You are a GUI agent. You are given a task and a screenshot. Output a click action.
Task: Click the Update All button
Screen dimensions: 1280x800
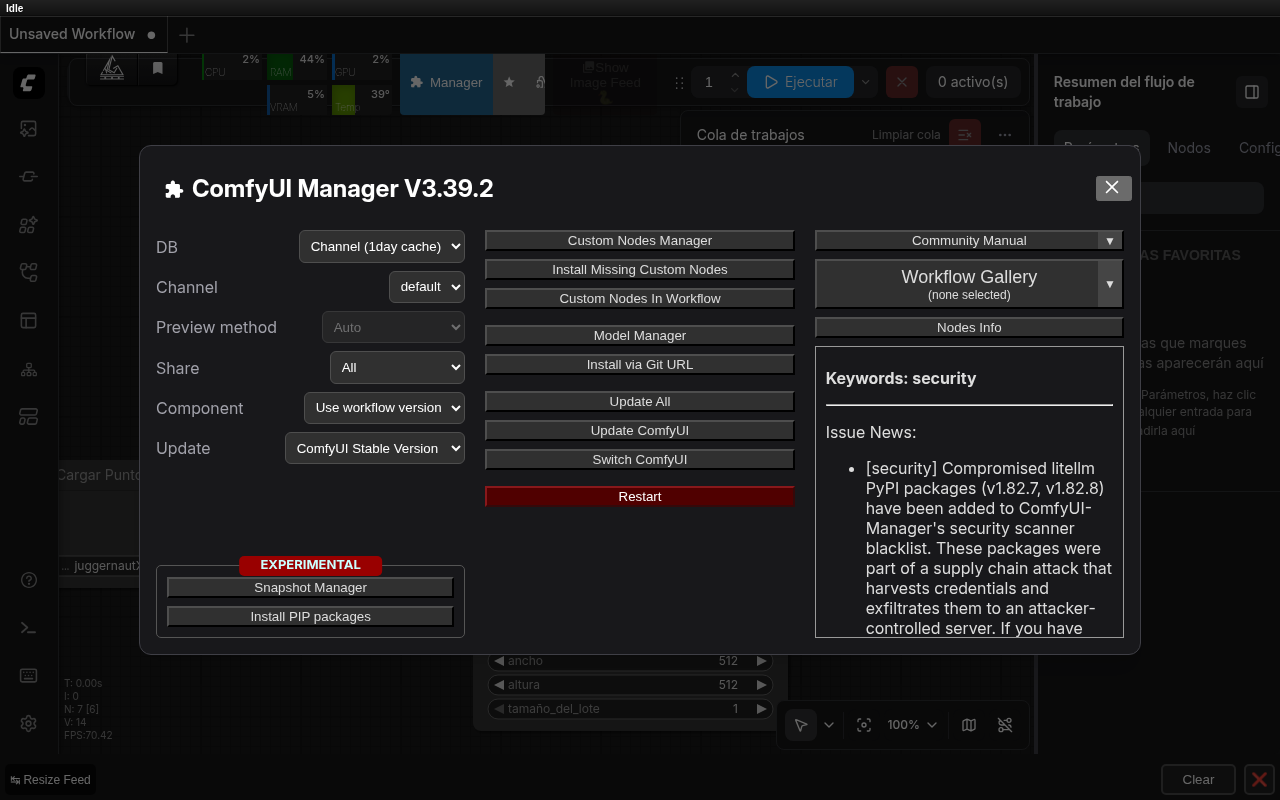[x=640, y=401]
